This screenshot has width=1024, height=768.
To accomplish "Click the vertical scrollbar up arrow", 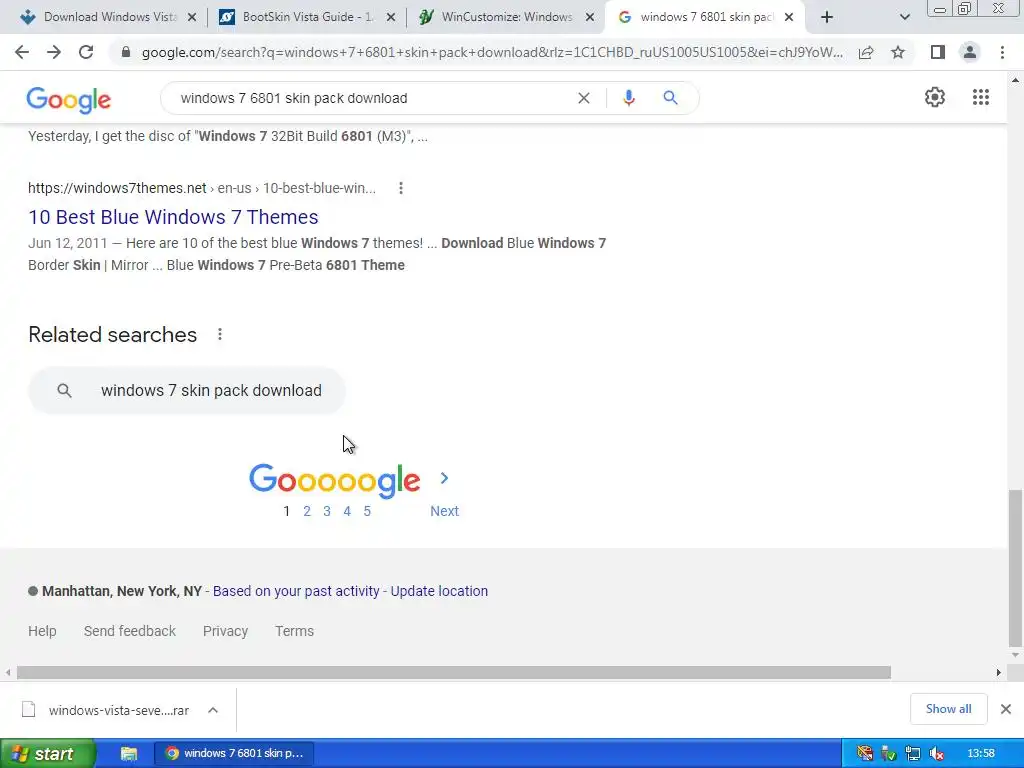I will 1015,80.
